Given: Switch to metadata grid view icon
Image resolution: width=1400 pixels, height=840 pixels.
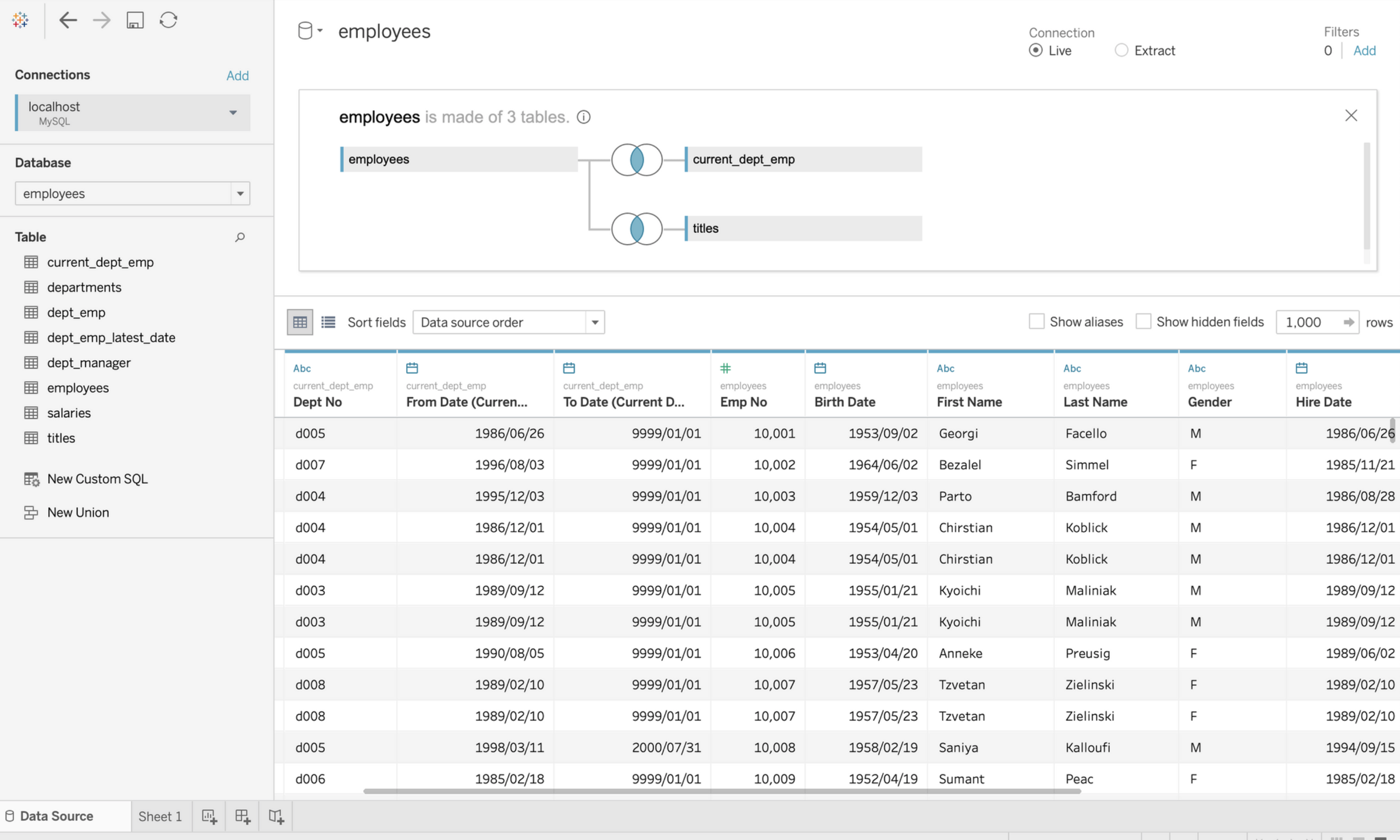Looking at the screenshot, I should (x=328, y=321).
